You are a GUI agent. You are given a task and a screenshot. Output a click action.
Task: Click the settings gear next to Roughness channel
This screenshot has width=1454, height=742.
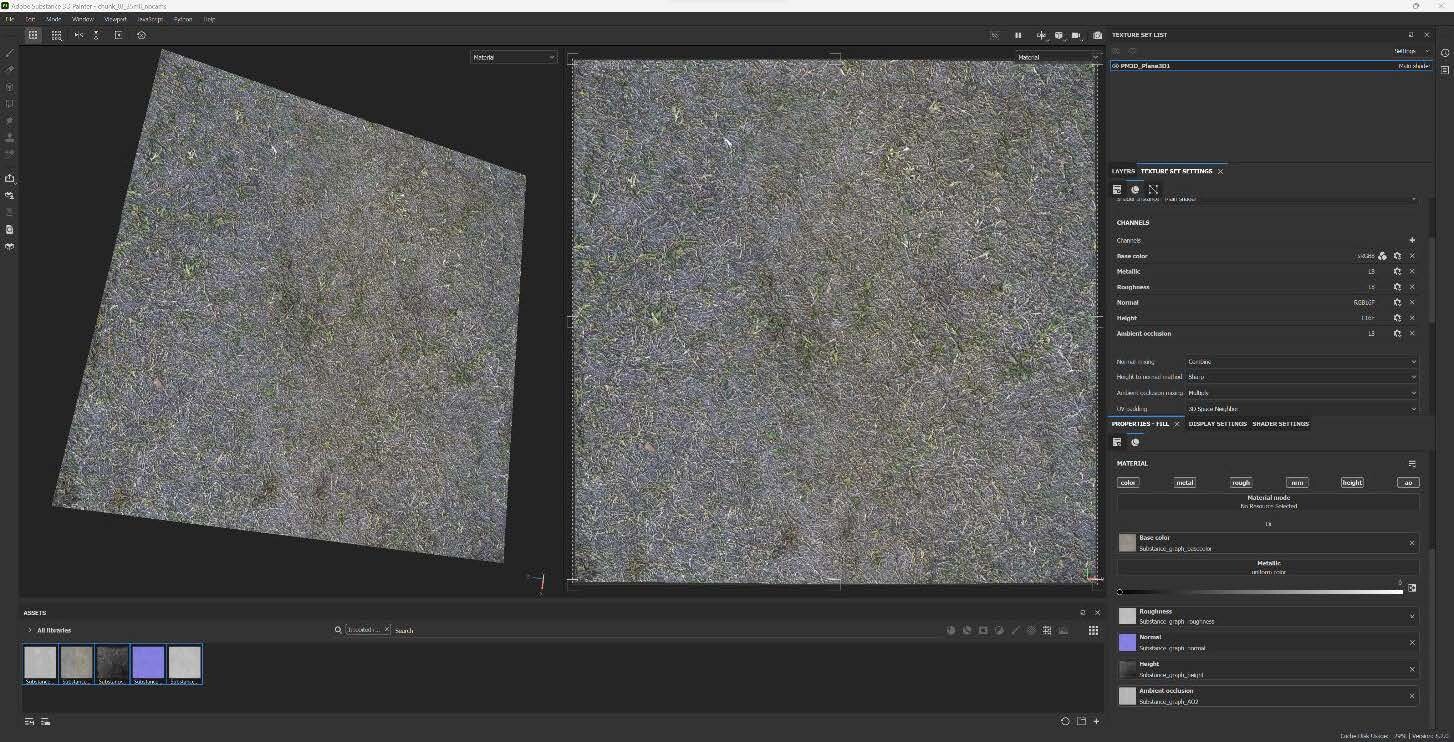coord(1397,287)
